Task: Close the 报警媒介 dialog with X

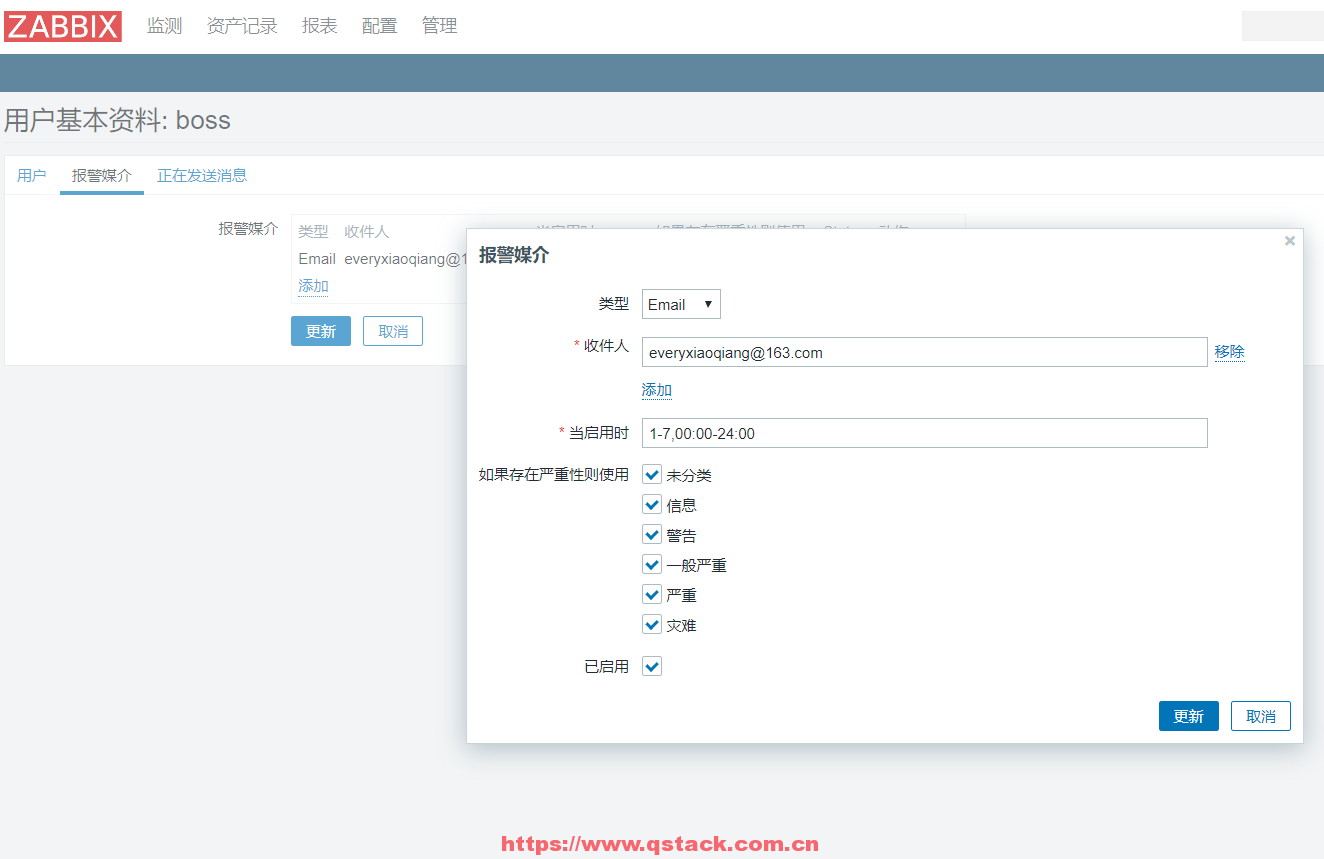Action: (x=1289, y=241)
